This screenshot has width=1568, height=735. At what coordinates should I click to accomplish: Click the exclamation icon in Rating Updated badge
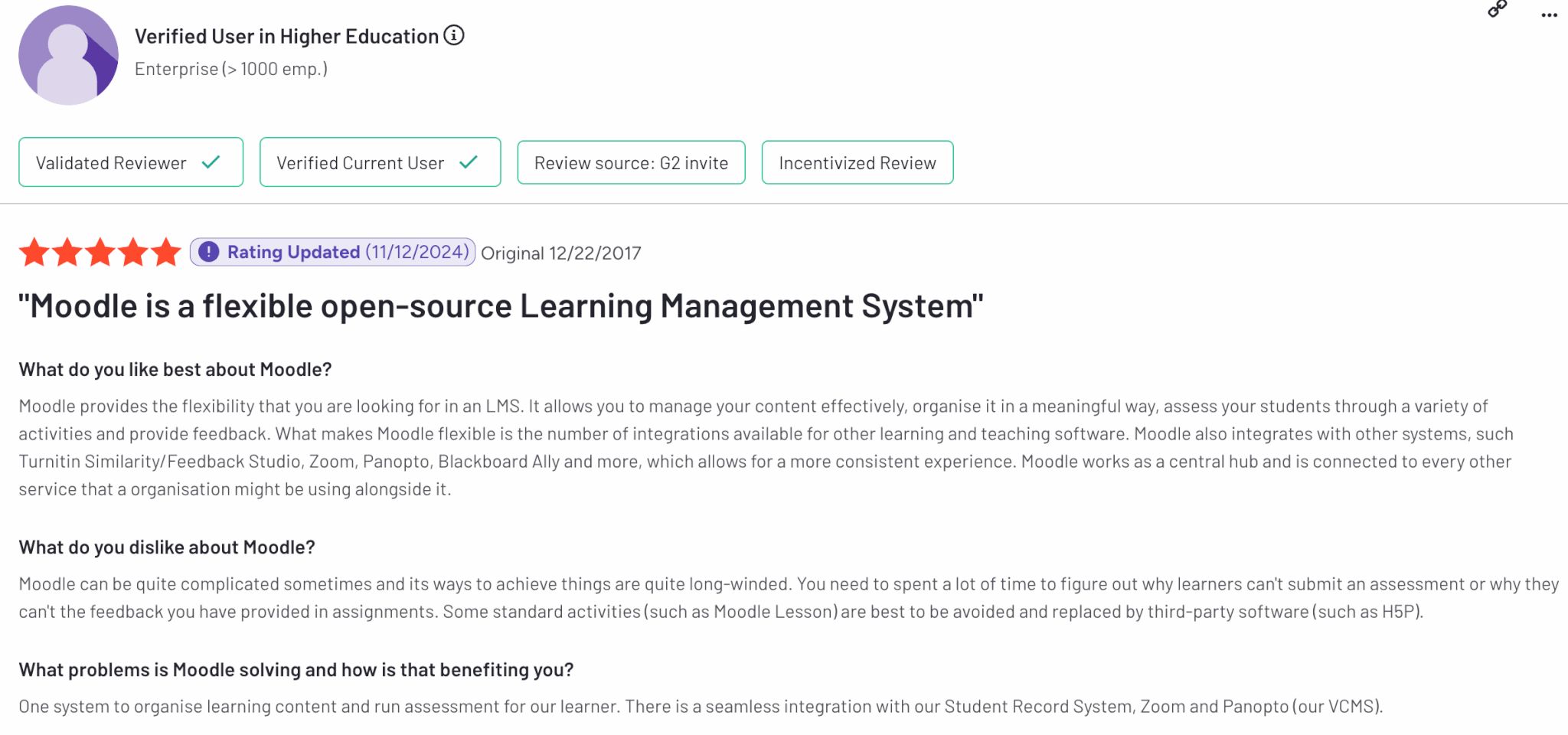(209, 252)
